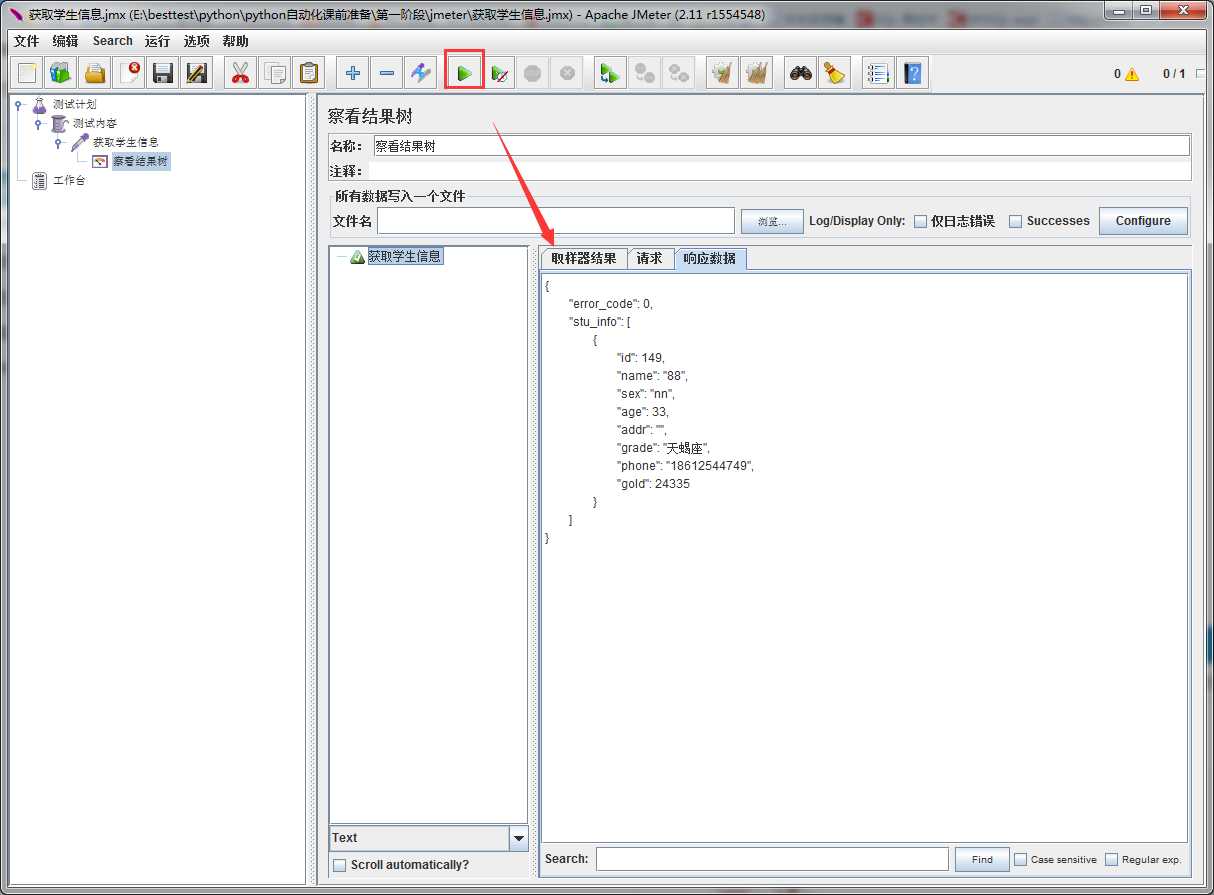Viewport: 1214px width, 895px height.
Task: Expand all nodes with plus icon
Action: (x=353, y=73)
